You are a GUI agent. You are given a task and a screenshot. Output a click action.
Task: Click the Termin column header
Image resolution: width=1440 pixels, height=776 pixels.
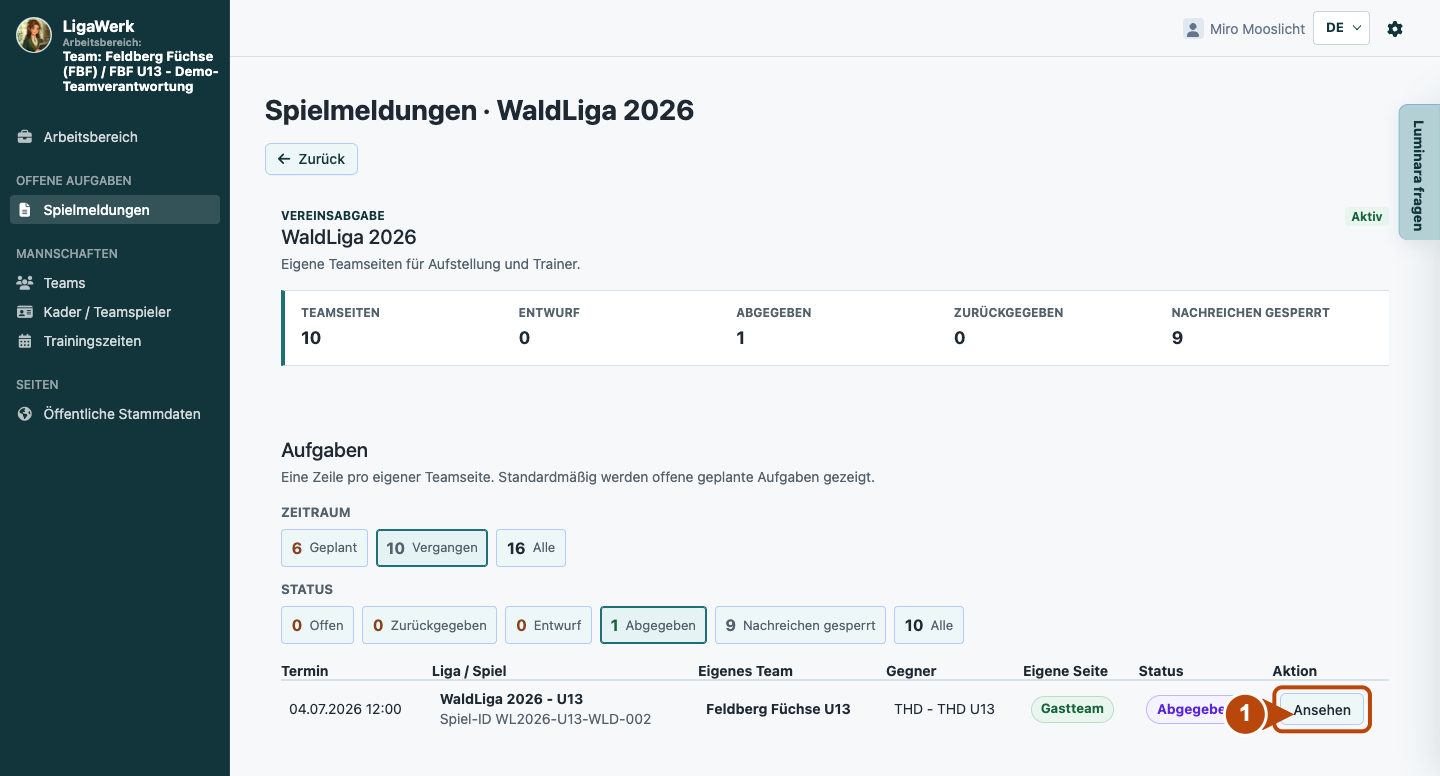tap(305, 671)
